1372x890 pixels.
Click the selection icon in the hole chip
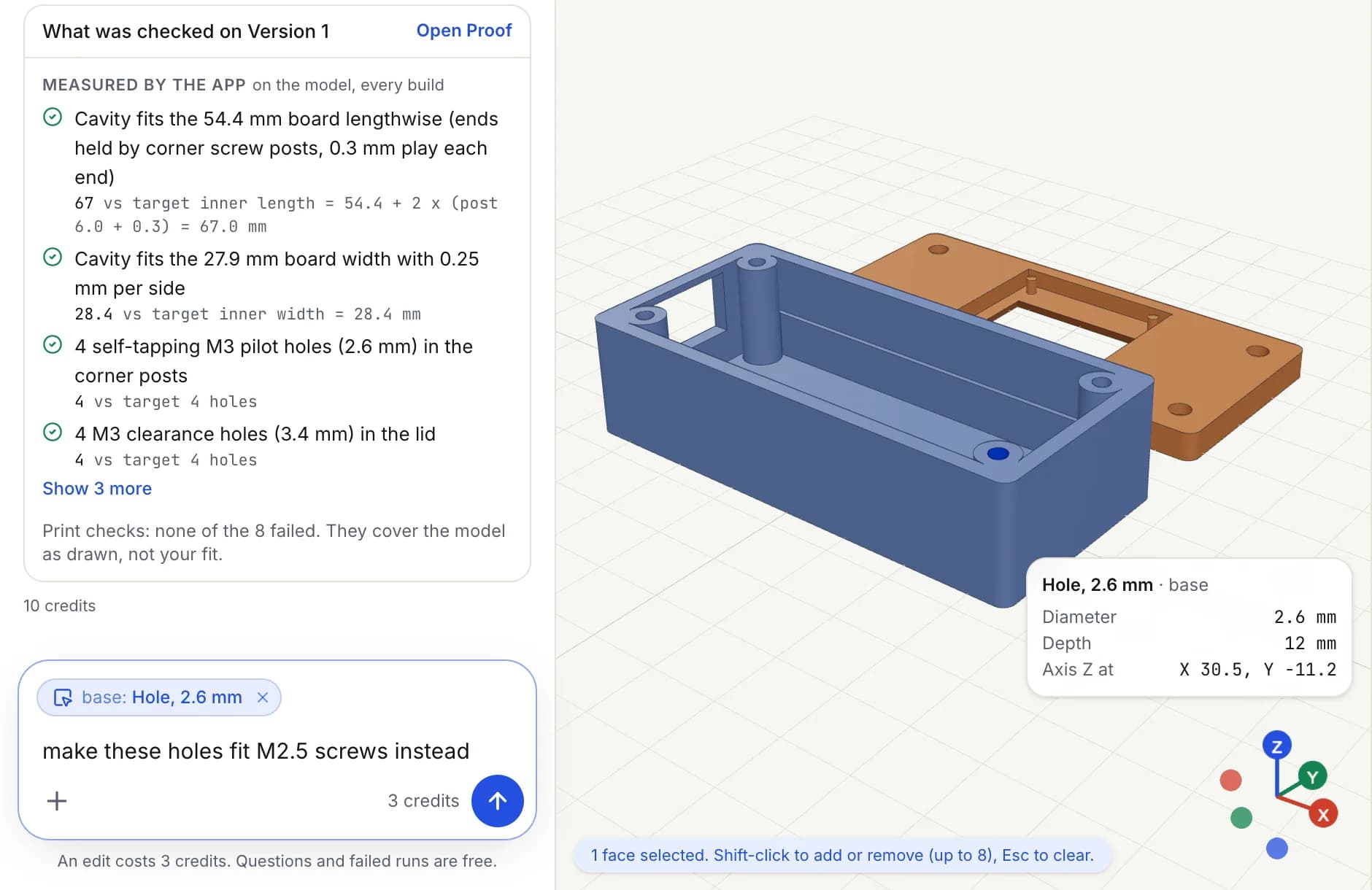pyautogui.click(x=63, y=697)
